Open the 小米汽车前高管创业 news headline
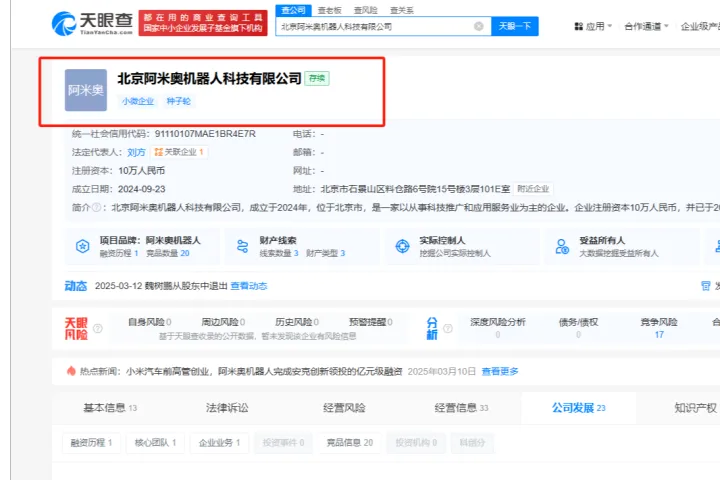Image resolution: width=720 pixels, height=480 pixels. [x=264, y=371]
